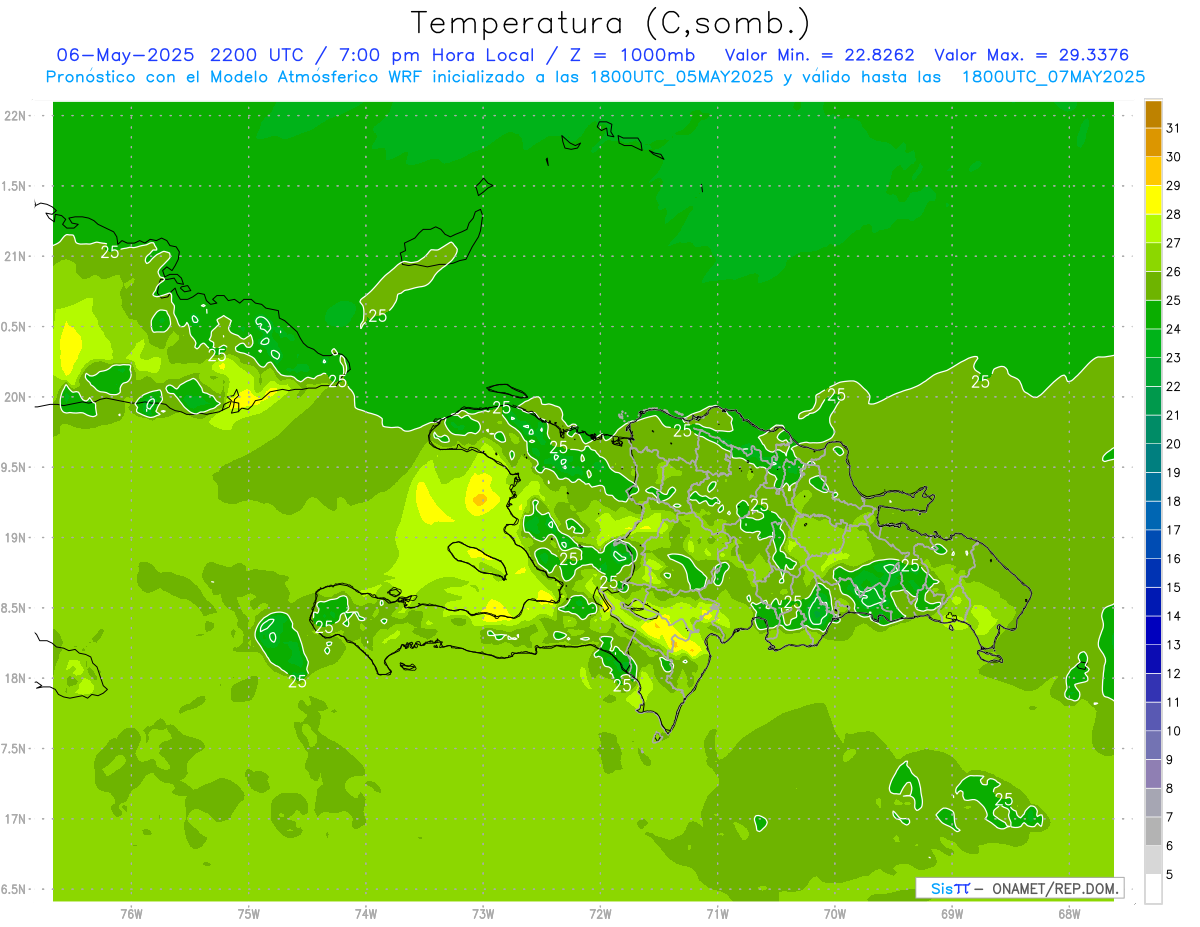Click the "70W" longitude axis label
1200x927 pixels.
coord(835,914)
